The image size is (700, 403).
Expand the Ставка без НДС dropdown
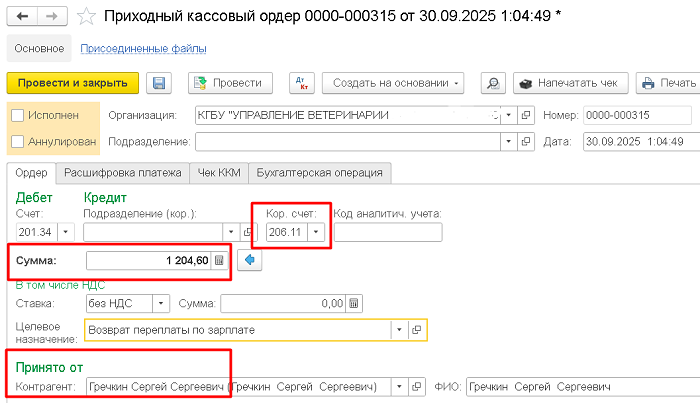click(161, 303)
